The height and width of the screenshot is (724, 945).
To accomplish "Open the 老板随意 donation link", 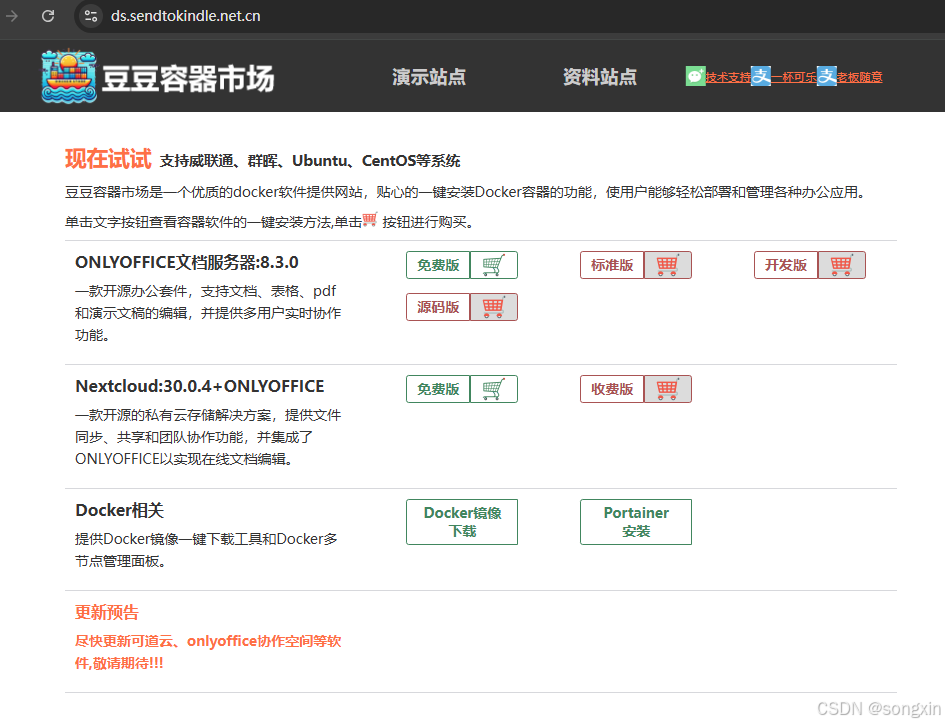I will pos(859,77).
